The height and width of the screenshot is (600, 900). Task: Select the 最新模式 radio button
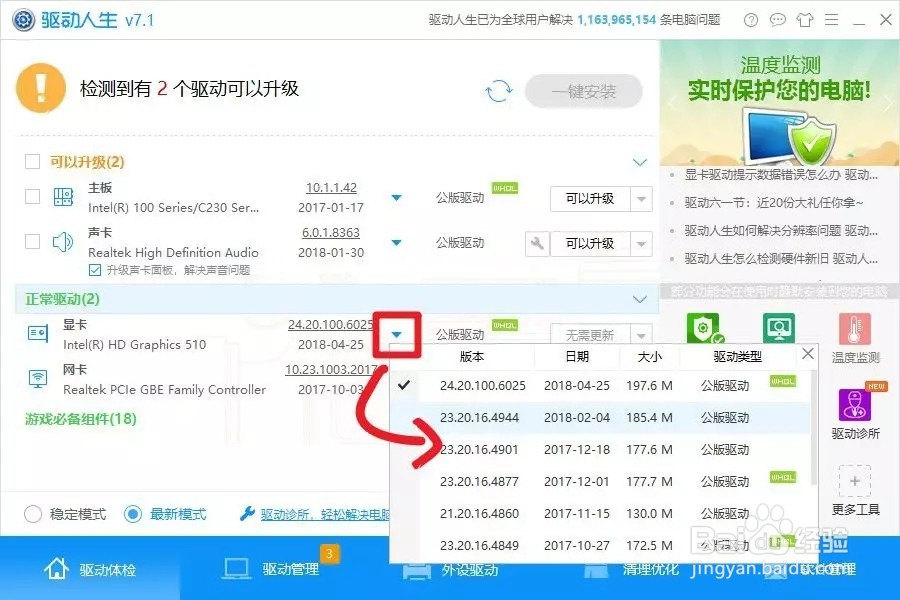click(x=133, y=514)
